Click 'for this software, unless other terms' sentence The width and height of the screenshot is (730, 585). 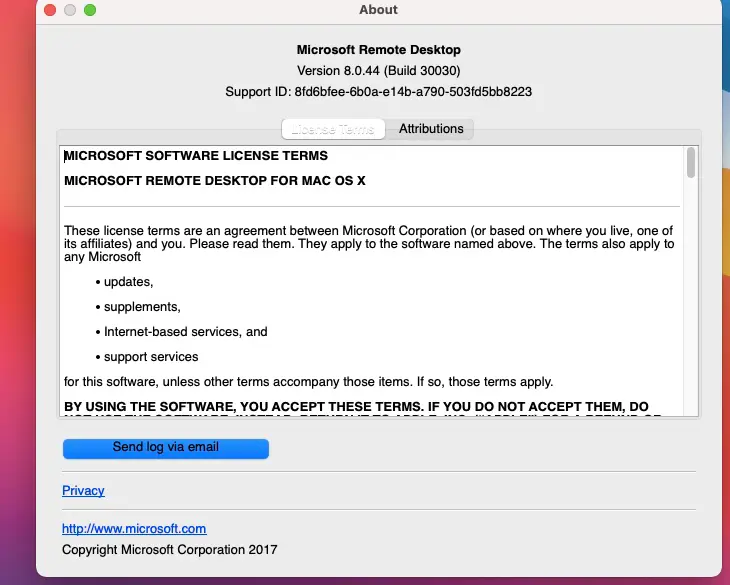[309, 382]
